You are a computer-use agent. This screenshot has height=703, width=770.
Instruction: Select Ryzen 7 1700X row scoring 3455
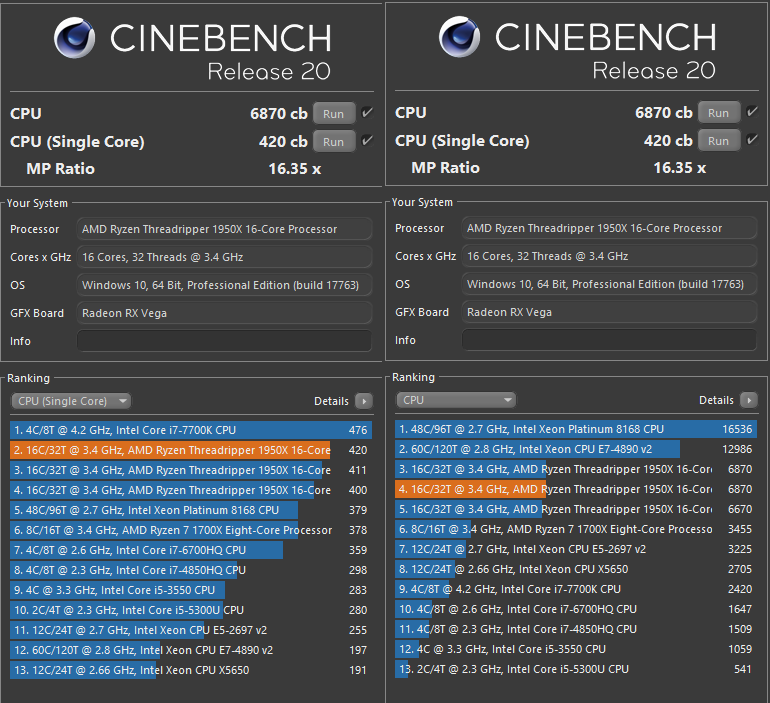point(576,529)
